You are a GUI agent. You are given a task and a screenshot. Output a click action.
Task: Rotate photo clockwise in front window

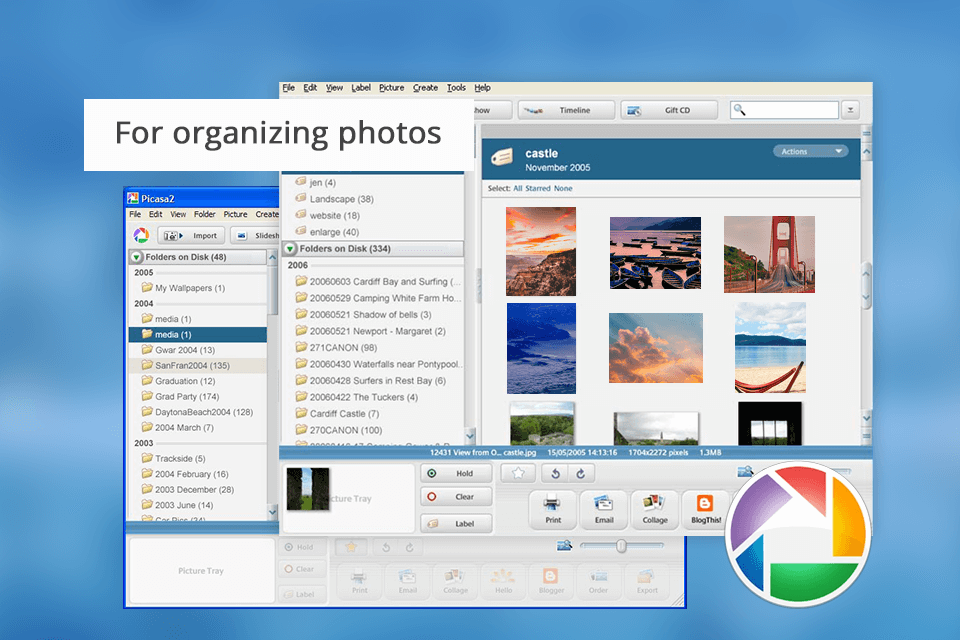click(580, 473)
